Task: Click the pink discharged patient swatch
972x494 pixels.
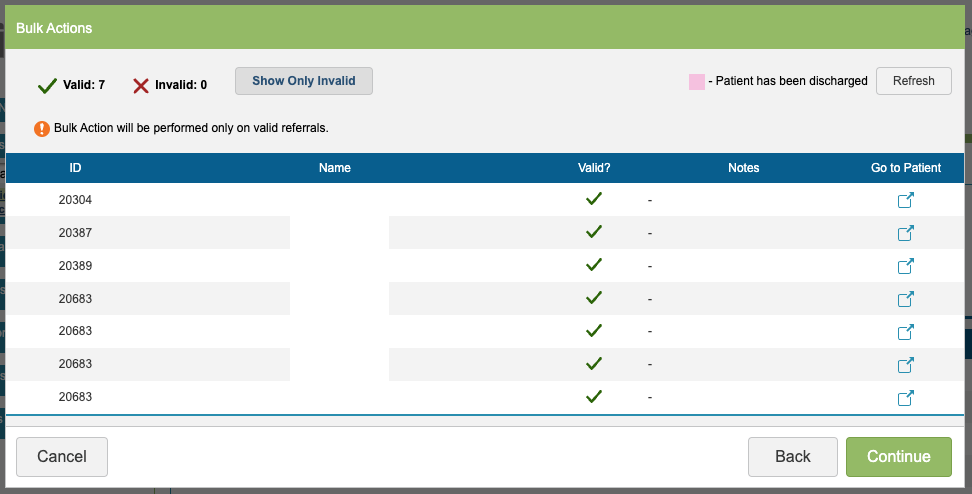Action: [x=696, y=81]
